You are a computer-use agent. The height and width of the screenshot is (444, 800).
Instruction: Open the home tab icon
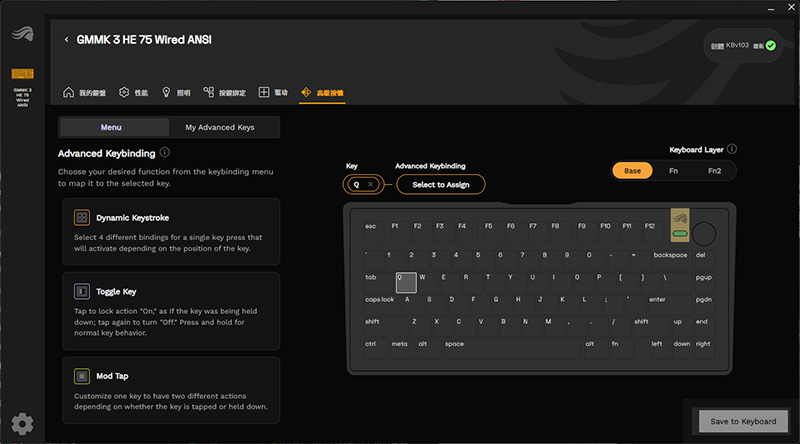[68, 92]
